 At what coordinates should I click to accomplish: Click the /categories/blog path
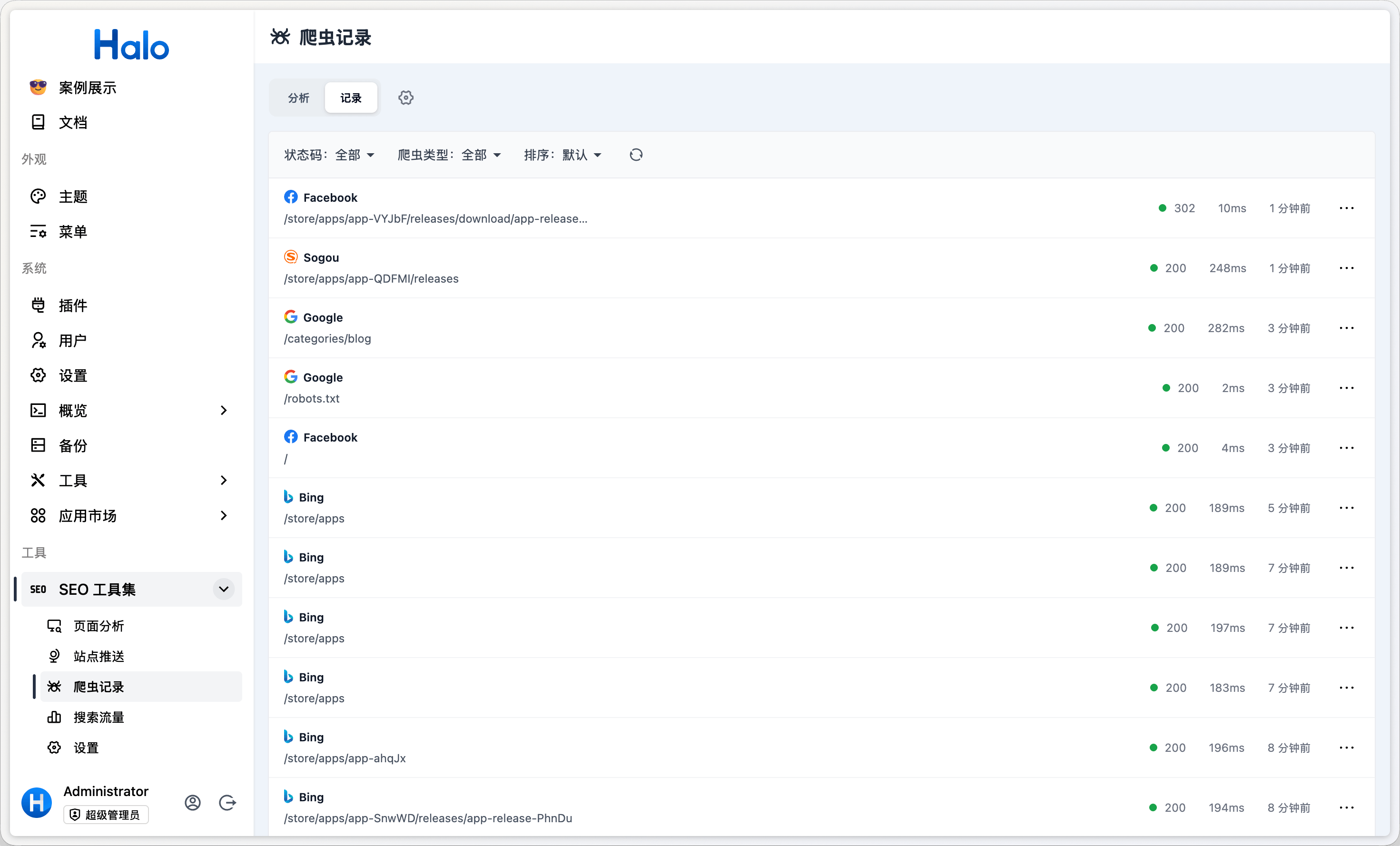[327, 339]
